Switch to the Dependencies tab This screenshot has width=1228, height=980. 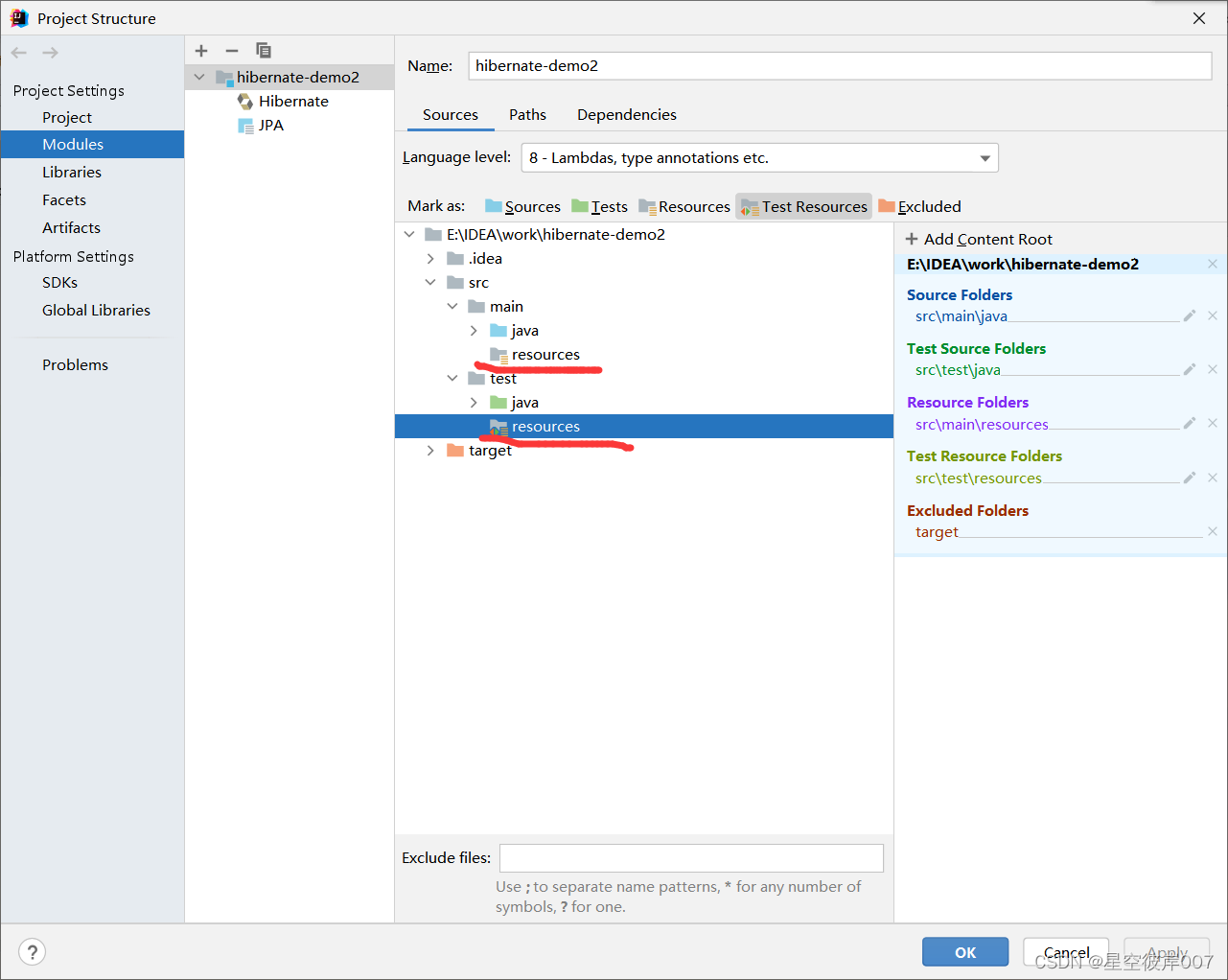pos(627,114)
